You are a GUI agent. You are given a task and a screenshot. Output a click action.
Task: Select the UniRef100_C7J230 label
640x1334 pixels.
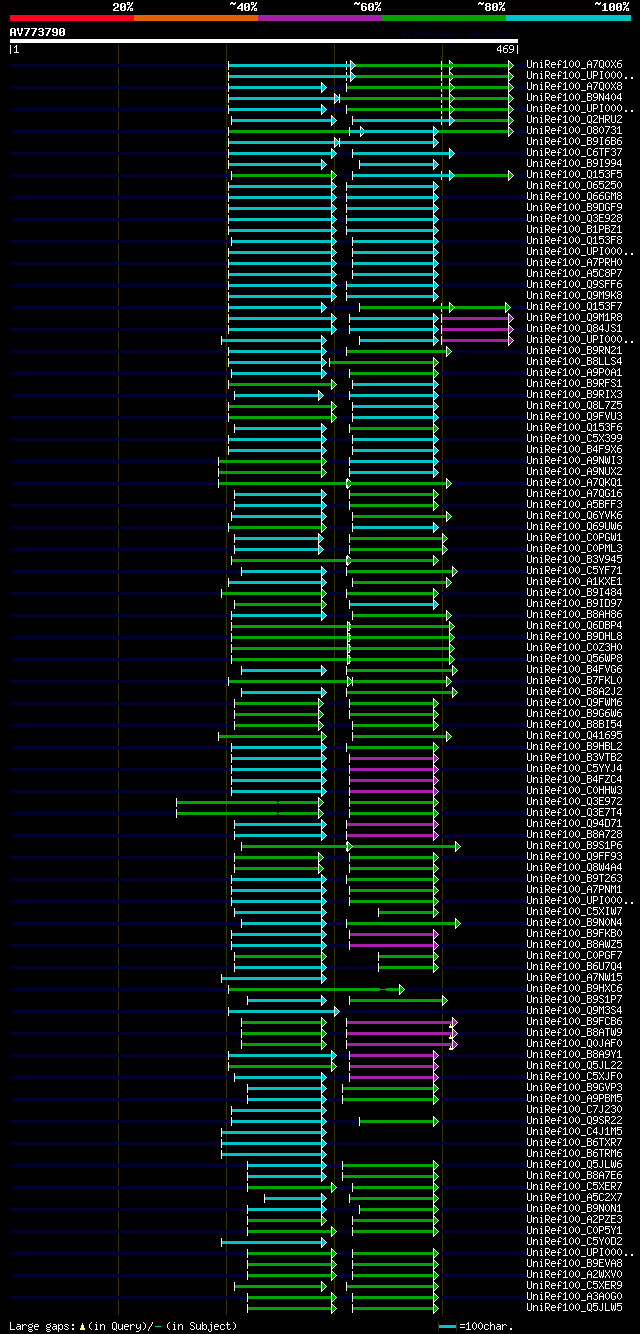coord(574,1110)
